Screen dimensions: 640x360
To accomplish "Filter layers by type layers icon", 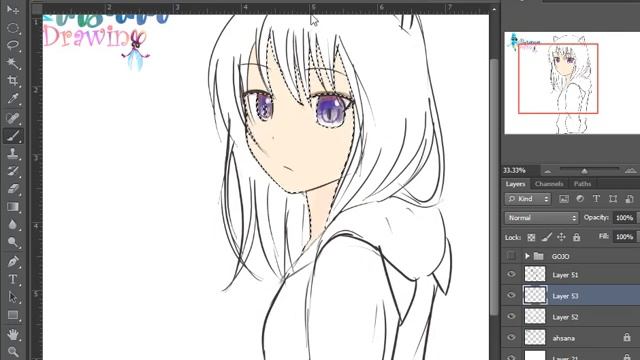I will pos(596,199).
